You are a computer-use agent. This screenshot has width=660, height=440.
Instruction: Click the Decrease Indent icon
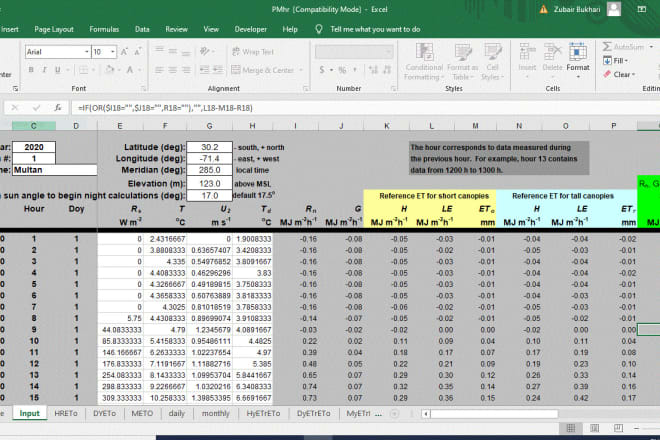coord(205,70)
